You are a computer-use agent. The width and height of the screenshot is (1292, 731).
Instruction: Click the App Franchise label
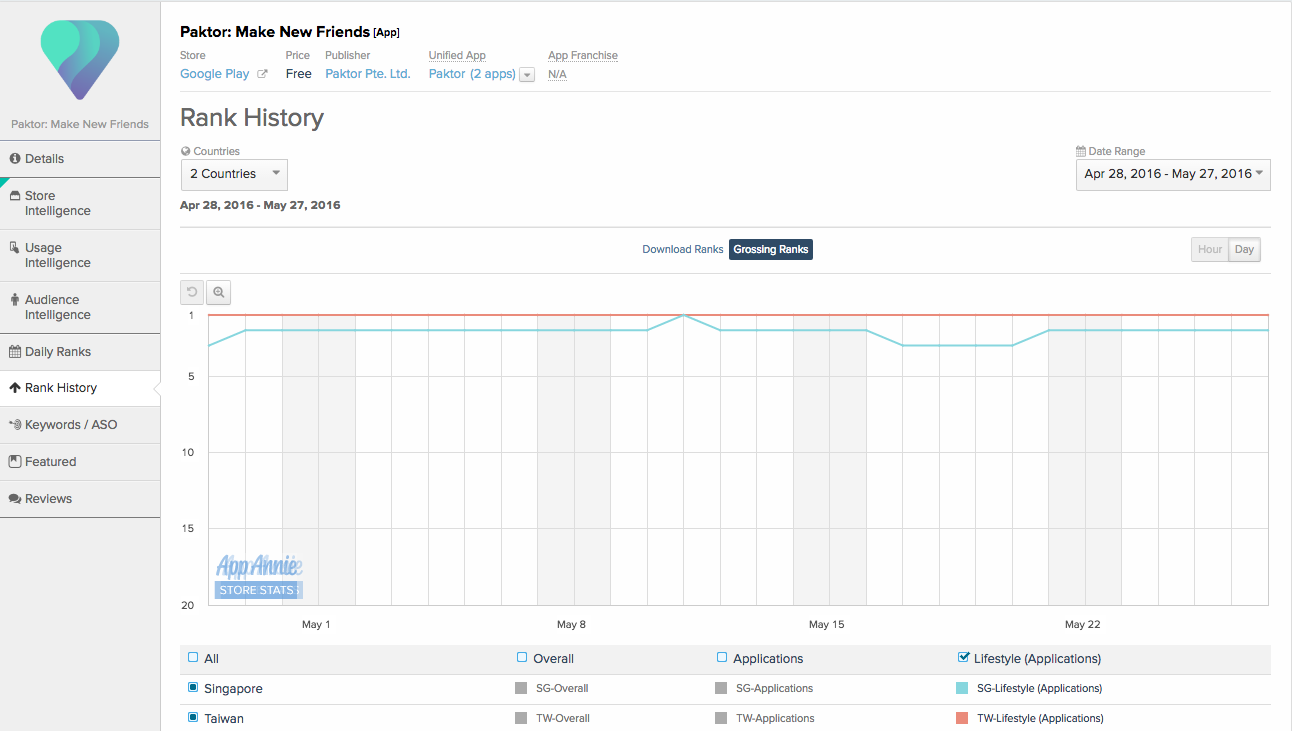click(583, 56)
